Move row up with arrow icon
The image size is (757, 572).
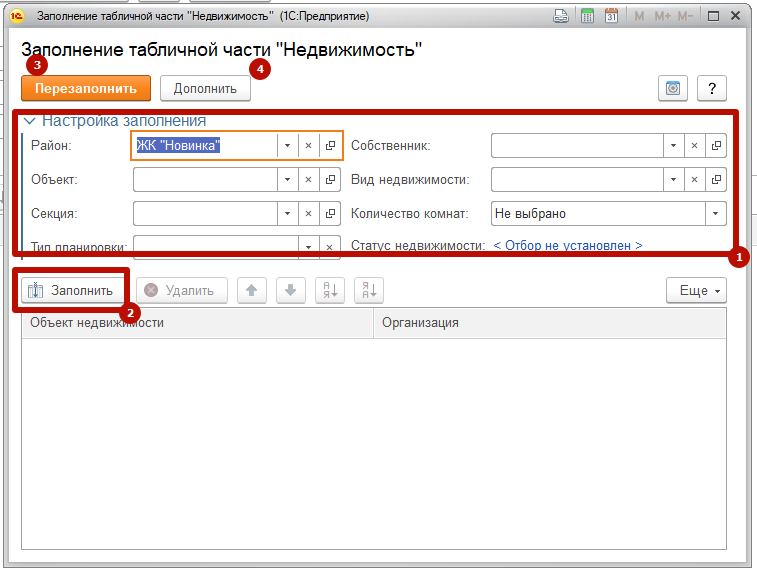point(251,290)
